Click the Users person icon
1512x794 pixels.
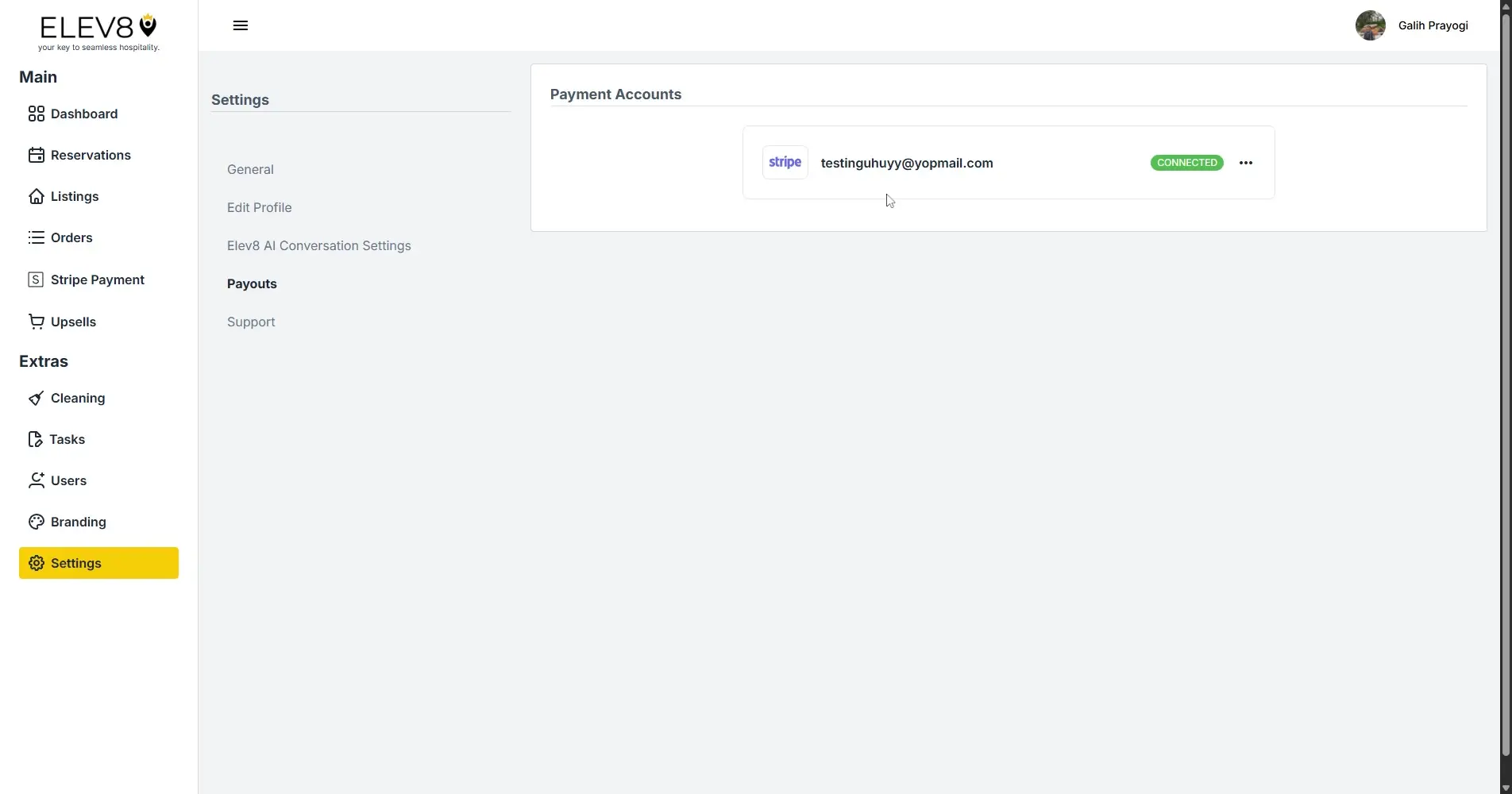36,480
